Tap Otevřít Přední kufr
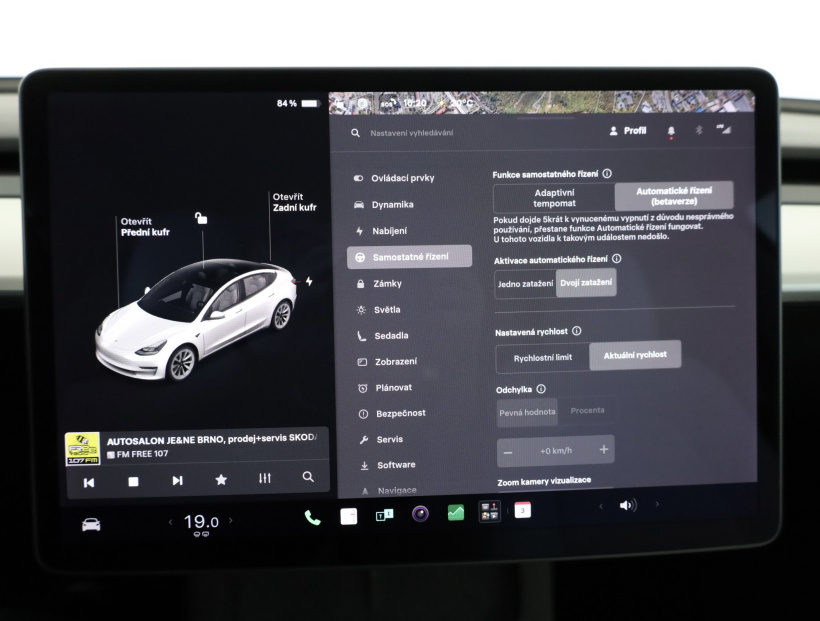 point(145,227)
